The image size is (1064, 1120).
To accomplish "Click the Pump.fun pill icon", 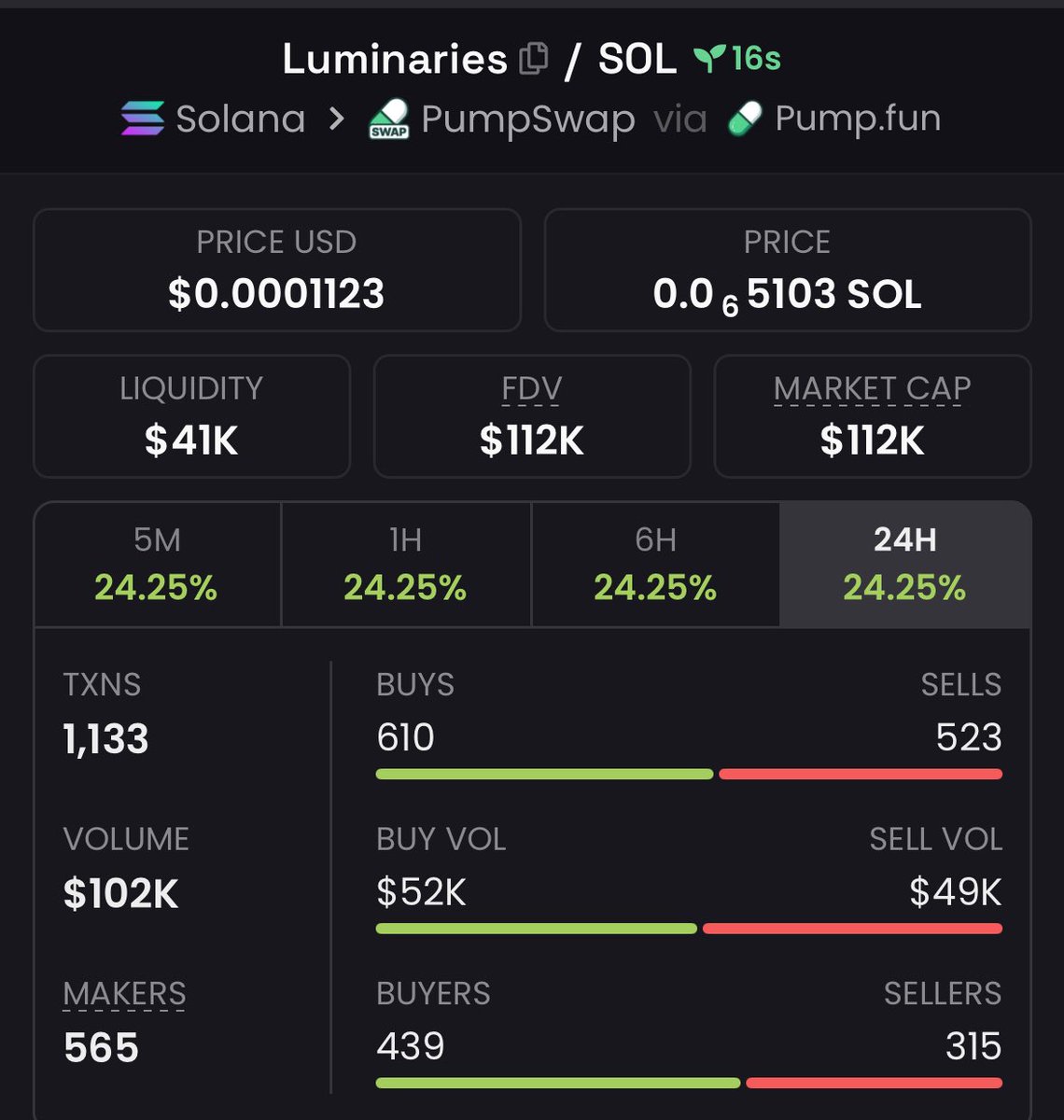I will pyautogui.click(x=744, y=119).
